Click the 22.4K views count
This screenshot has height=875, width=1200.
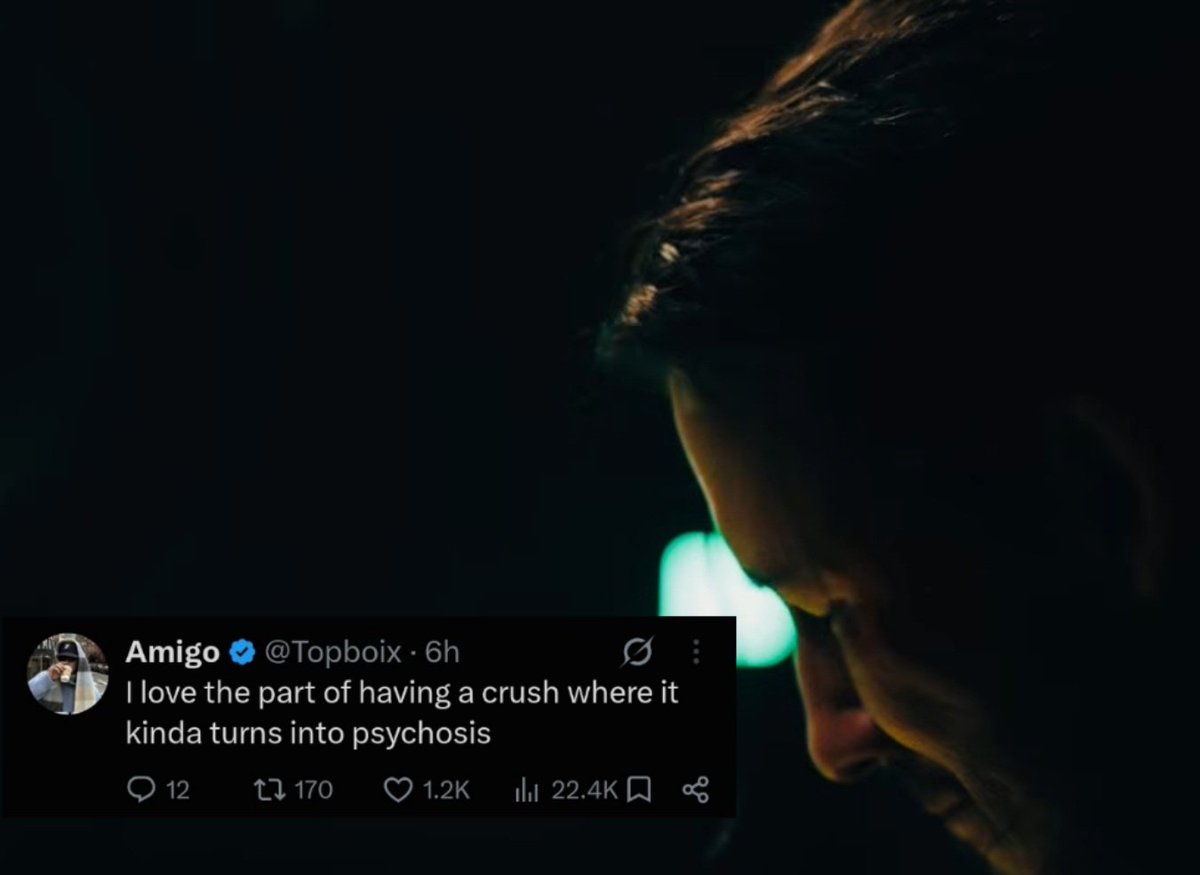(x=585, y=790)
